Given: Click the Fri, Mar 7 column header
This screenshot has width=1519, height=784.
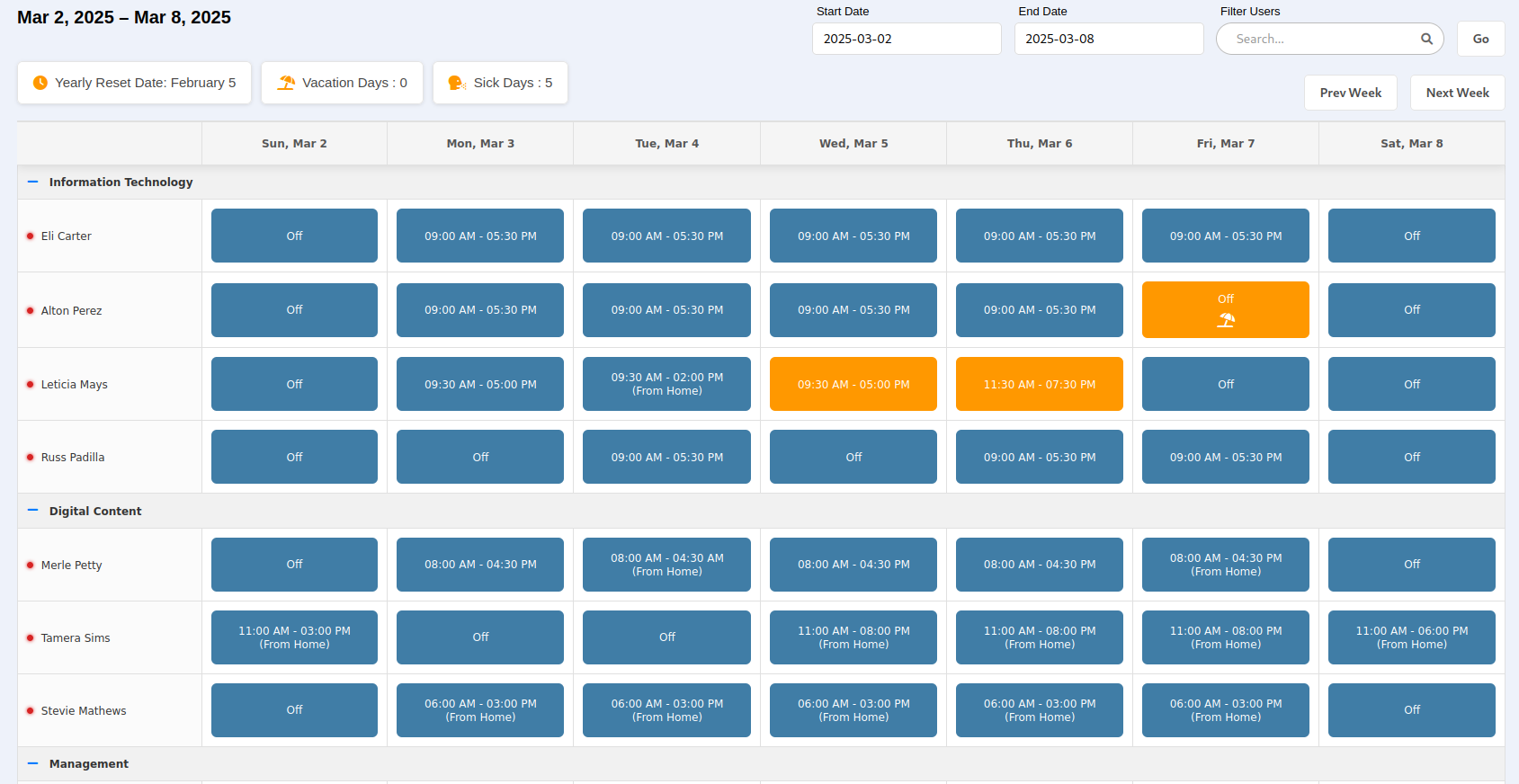Looking at the screenshot, I should click(x=1226, y=143).
